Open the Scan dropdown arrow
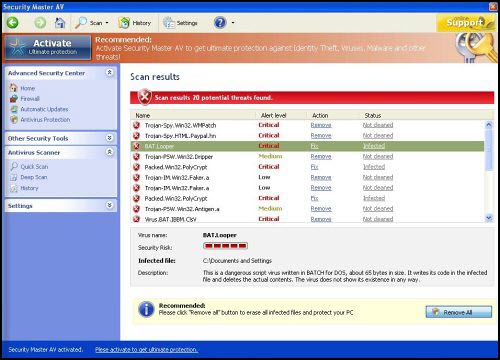Screen dimensions: 500x360 click(107, 23)
